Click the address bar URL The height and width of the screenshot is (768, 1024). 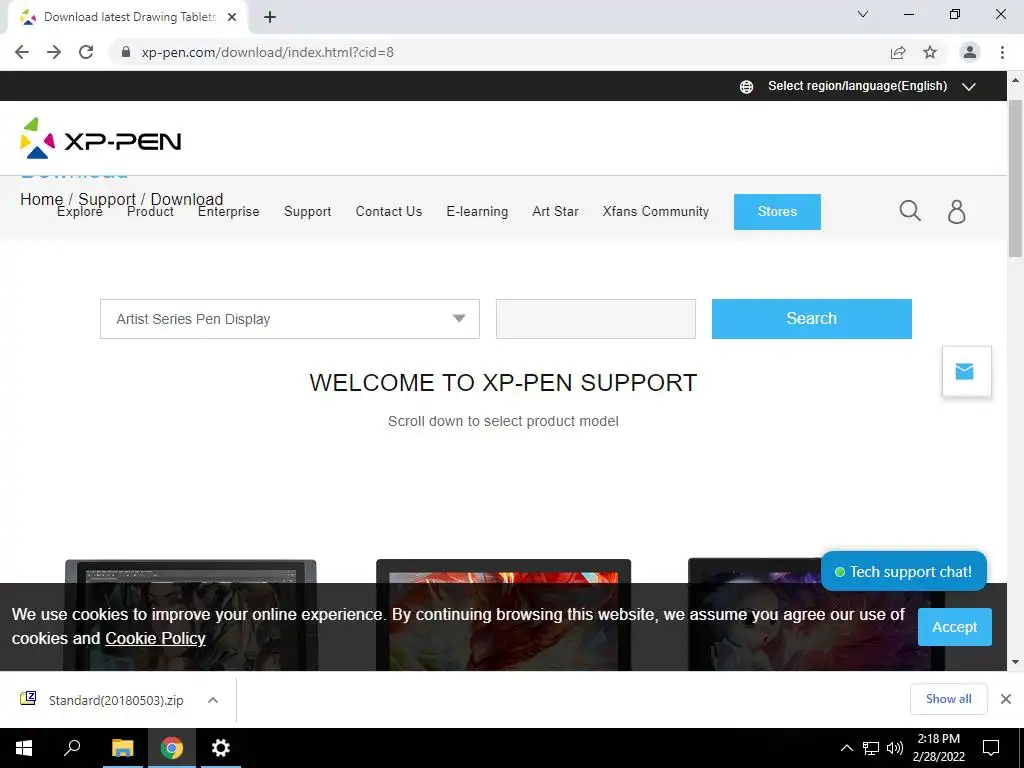268,52
